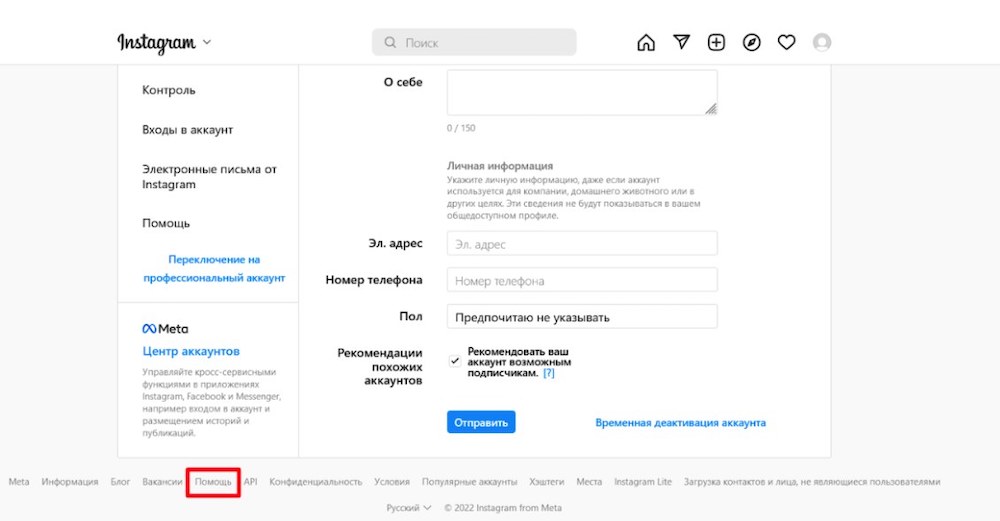Click the new post plus icon
Viewport: 1000px width, 521px height.
[716, 42]
